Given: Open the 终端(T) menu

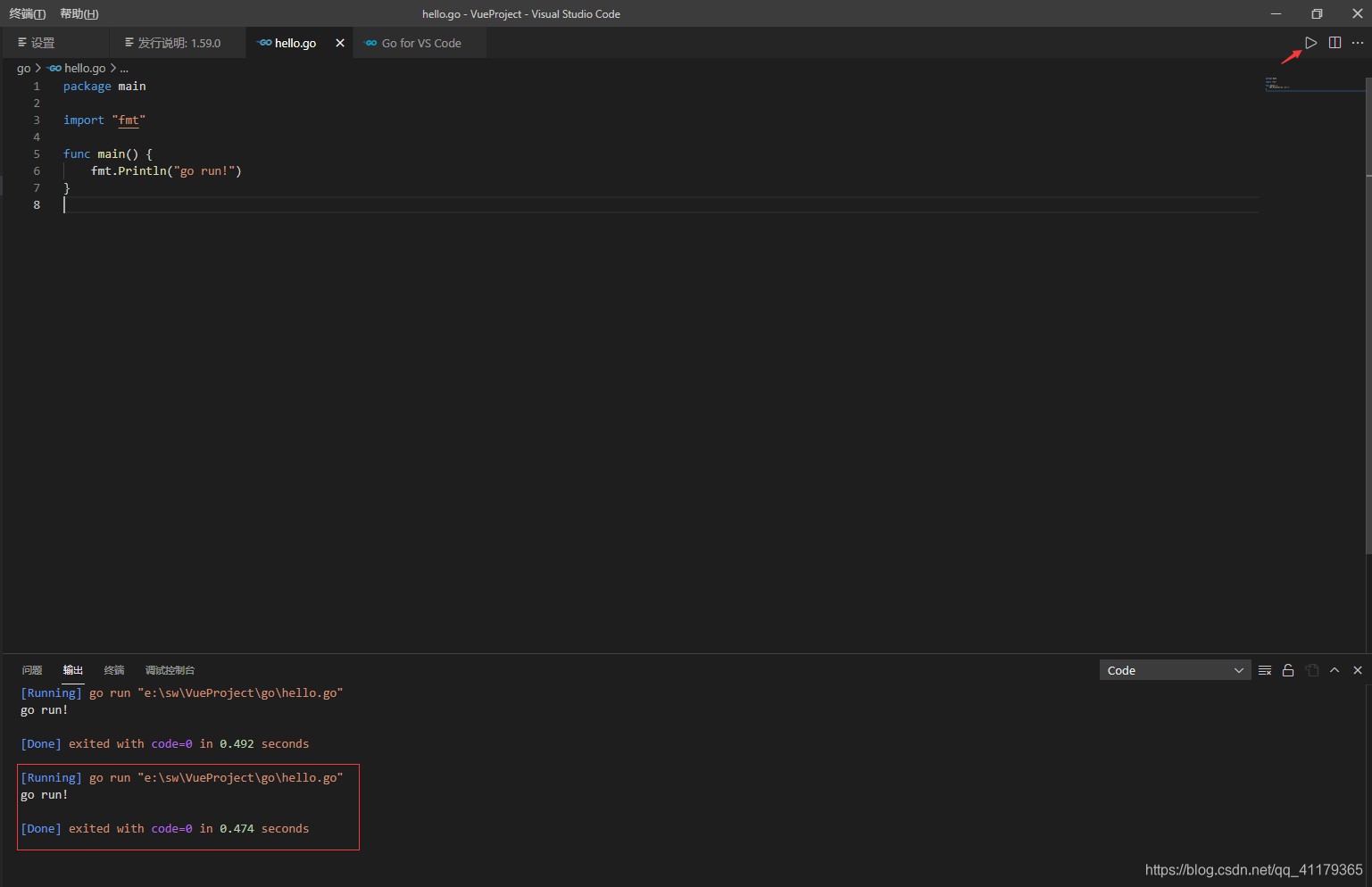Looking at the screenshot, I should click(x=28, y=13).
